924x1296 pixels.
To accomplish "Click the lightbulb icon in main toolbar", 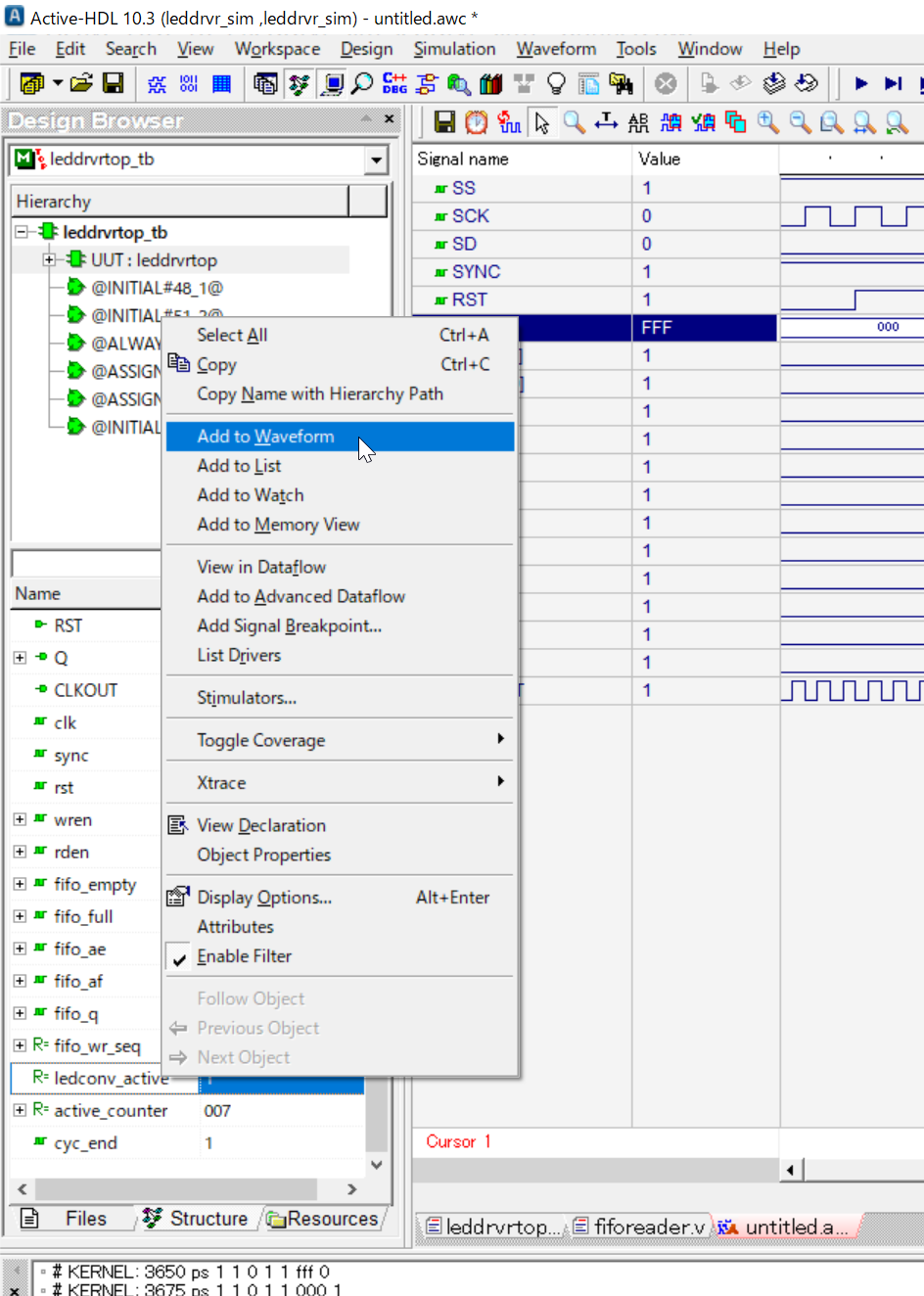I will pyautogui.click(x=556, y=83).
